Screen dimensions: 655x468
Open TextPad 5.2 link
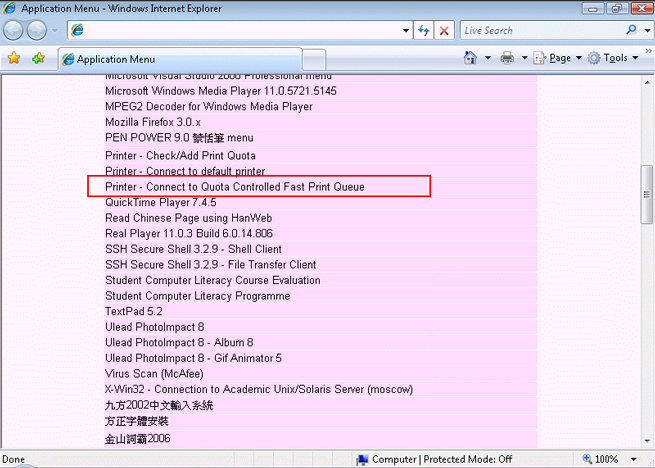(x=134, y=311)
